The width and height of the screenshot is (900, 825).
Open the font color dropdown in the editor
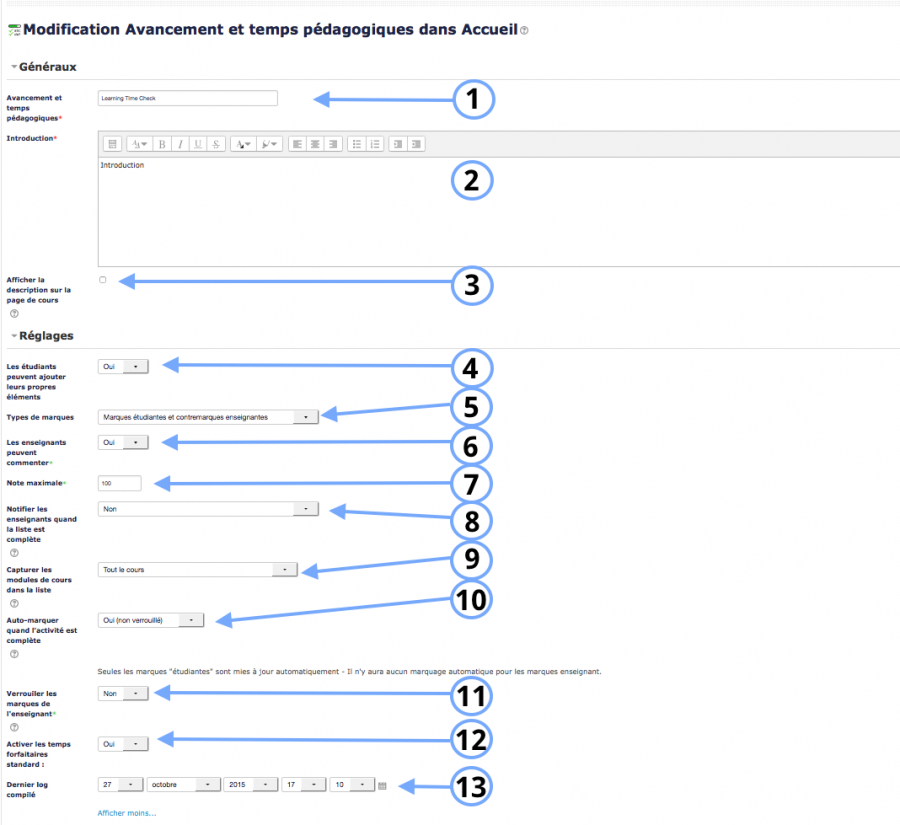242,143
